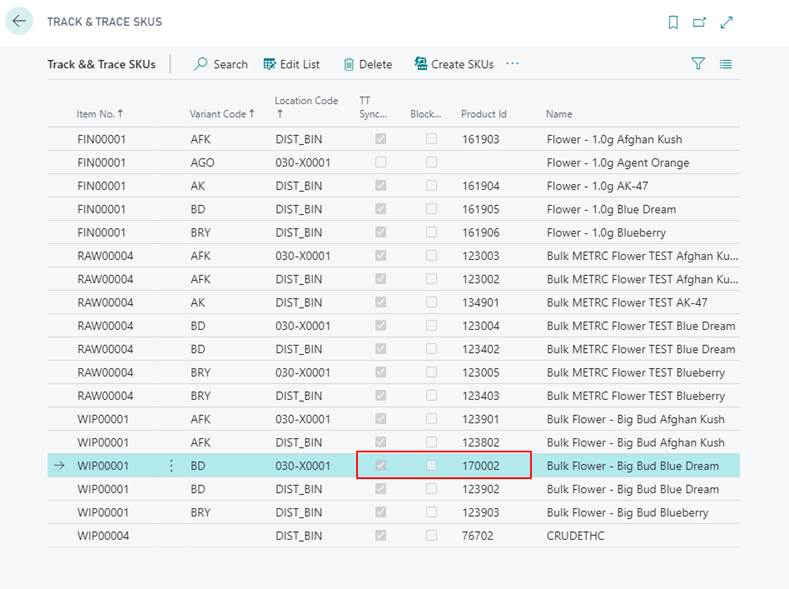Click the back arrow button
The width and height of the screenshot is (789, 589).
pos(19,21)
